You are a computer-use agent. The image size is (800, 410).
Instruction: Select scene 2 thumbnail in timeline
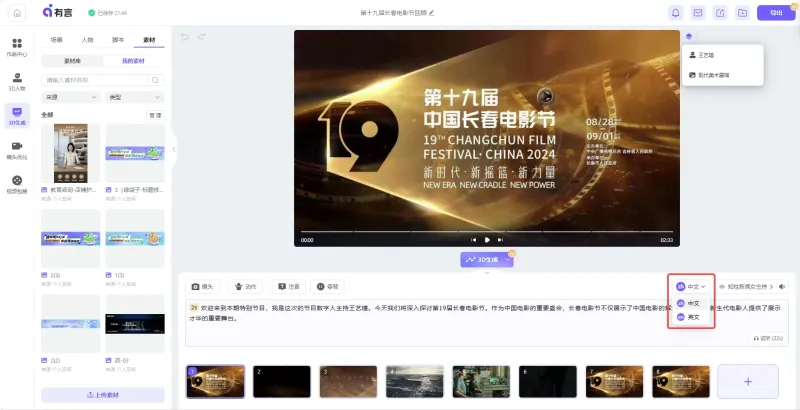[282, 381]
